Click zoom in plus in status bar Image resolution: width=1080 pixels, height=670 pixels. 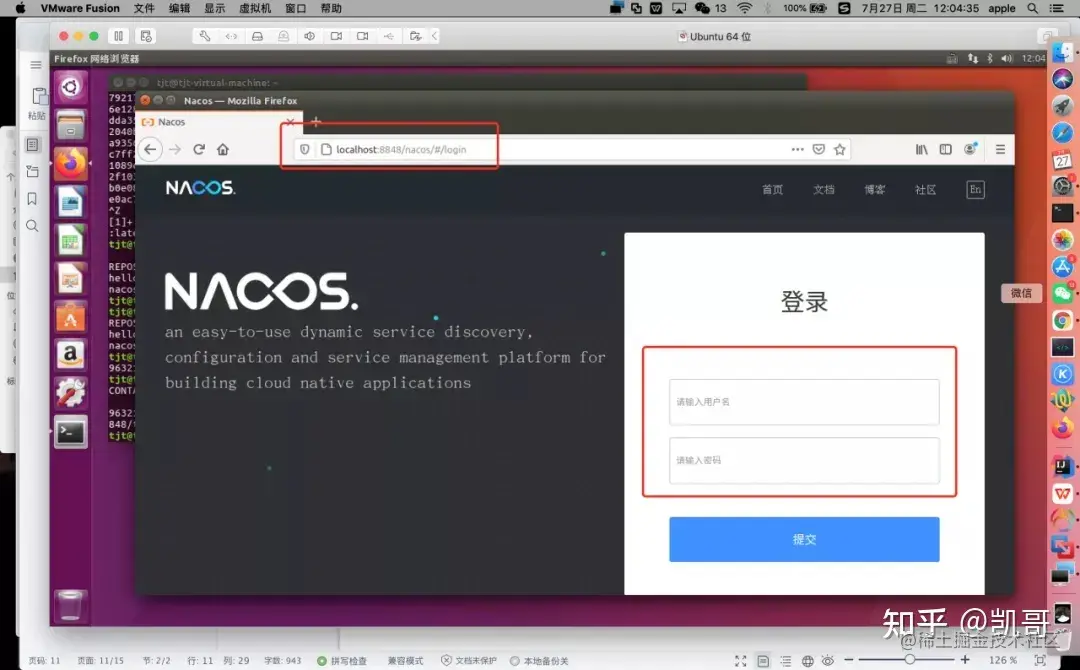[965, 660]
